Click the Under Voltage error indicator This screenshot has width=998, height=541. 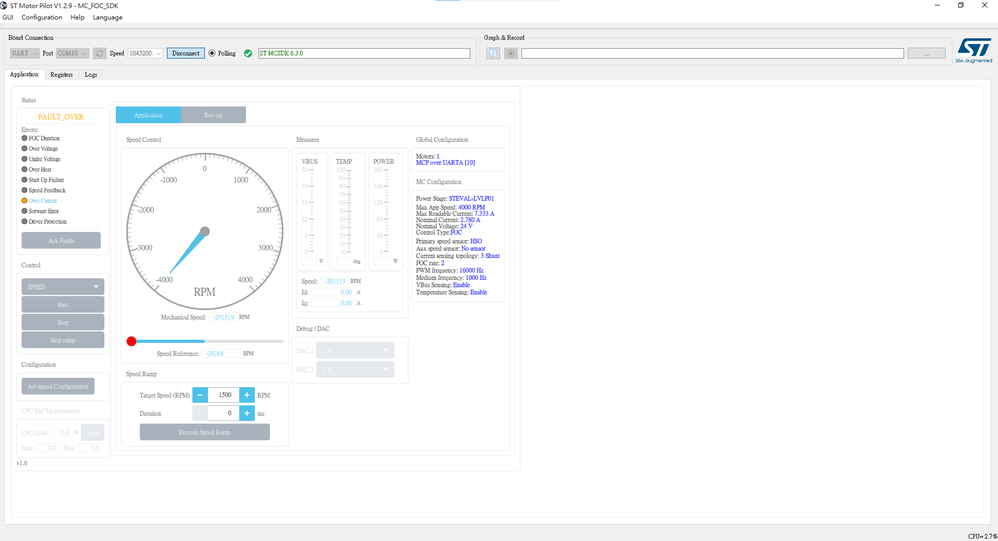point(25,159)
